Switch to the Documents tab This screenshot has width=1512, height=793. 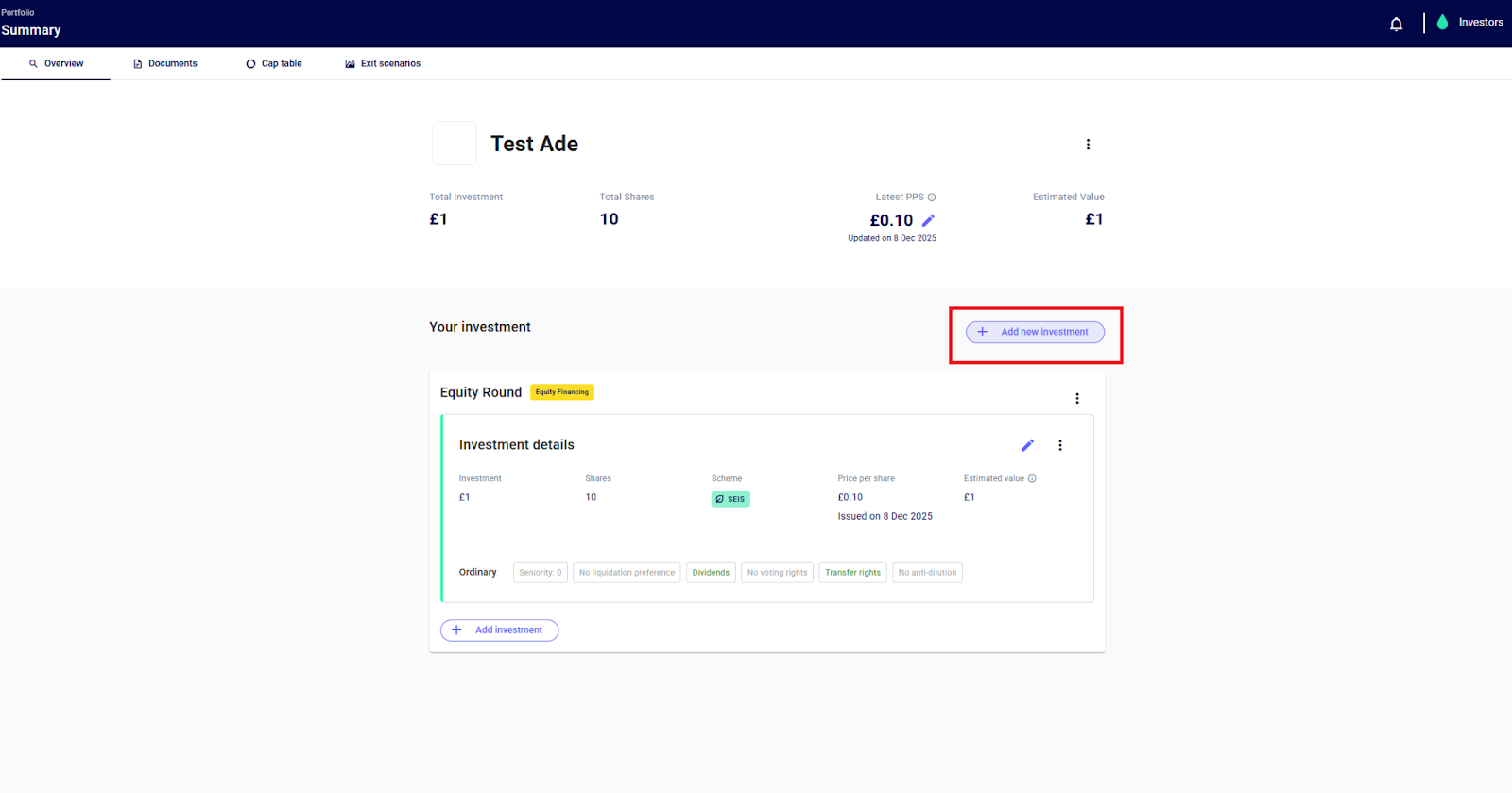coord(165,64)
